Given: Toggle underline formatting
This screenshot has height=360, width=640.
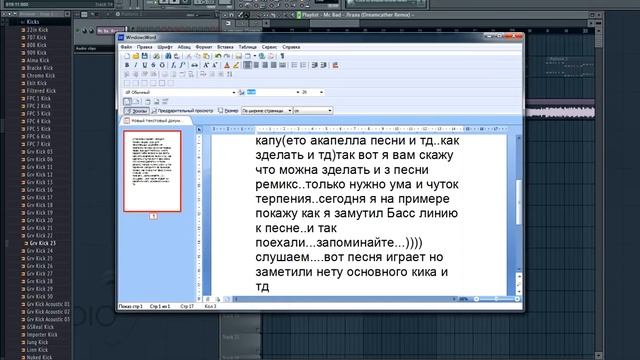Looking at the screenshot, I should point(144,65).
